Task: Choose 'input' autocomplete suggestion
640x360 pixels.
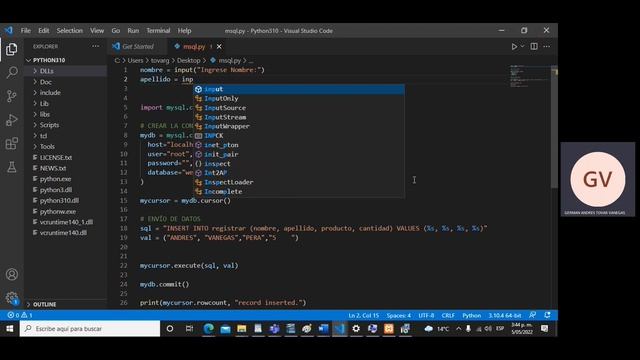Action: click(299, 89)
